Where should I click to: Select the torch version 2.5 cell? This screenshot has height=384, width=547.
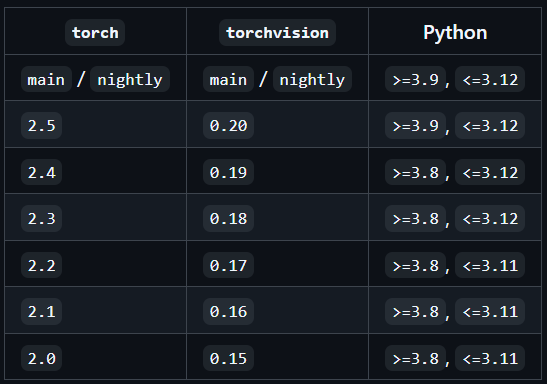[42, 126]
